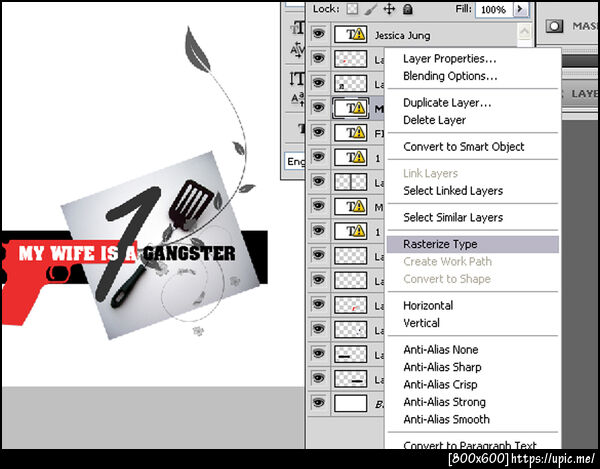
Task: Choose Anti-Alias Smooth option
Action: [x=447, y=419]
